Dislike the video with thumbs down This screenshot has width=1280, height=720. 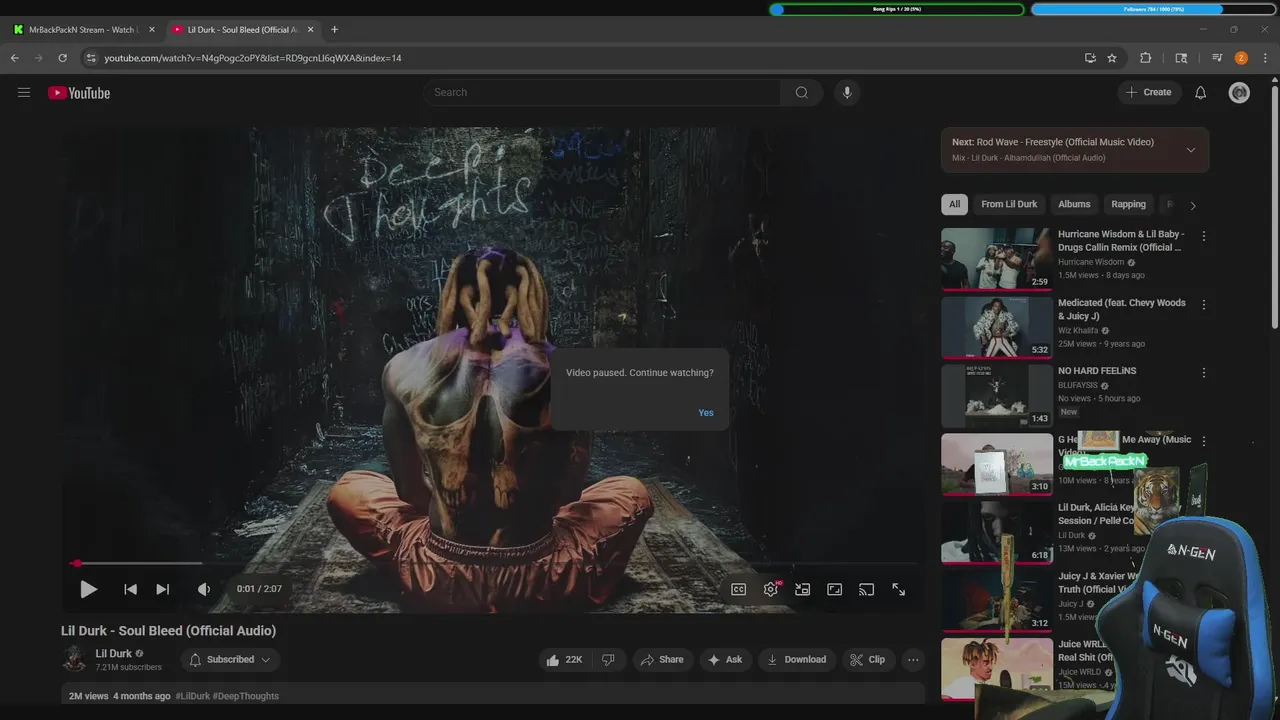pos(608,660)
